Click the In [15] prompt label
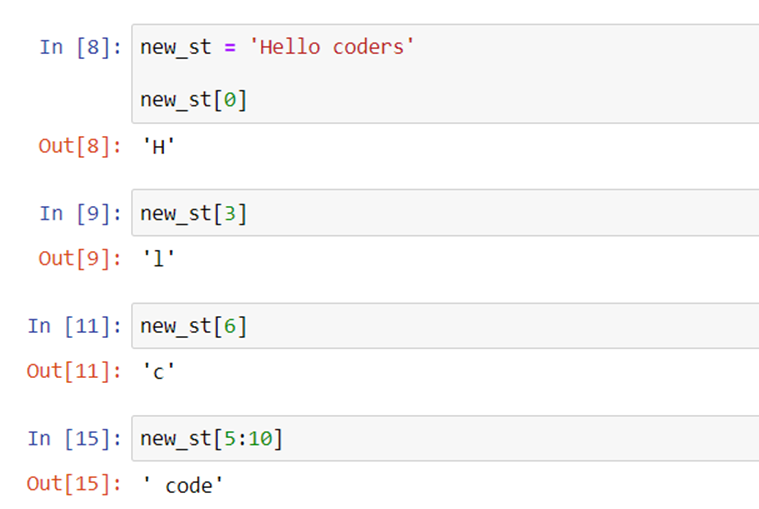Image resolution: width=759 pixels, height=509 pixels. click(x=75, y=439)
